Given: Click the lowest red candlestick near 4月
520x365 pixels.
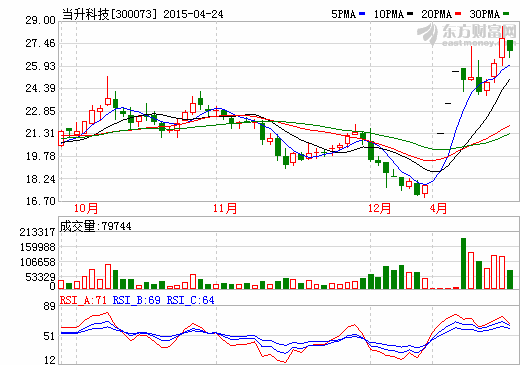Looking at the screenshot, I should [425, 190].
